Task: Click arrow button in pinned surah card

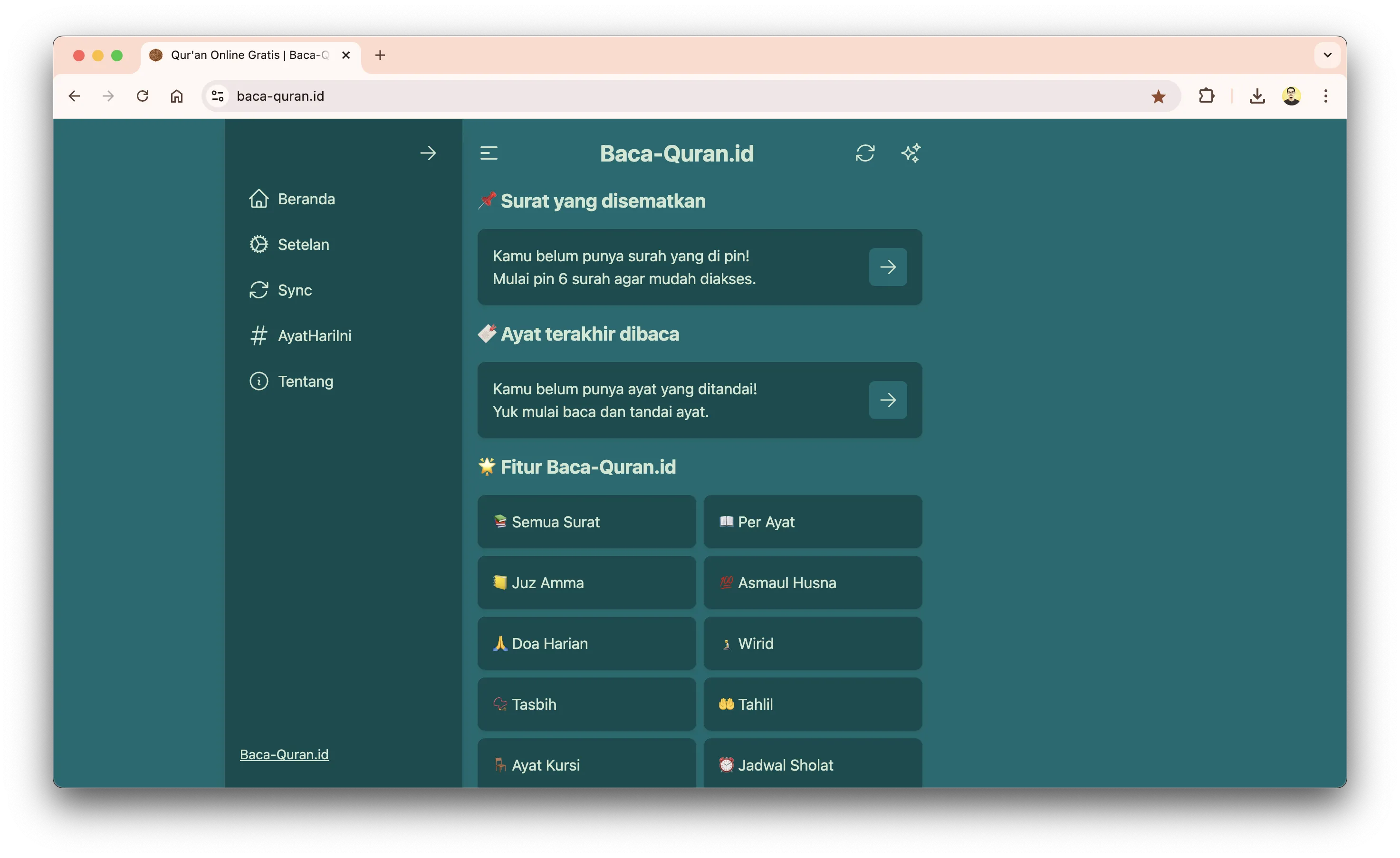Action: 888,267
